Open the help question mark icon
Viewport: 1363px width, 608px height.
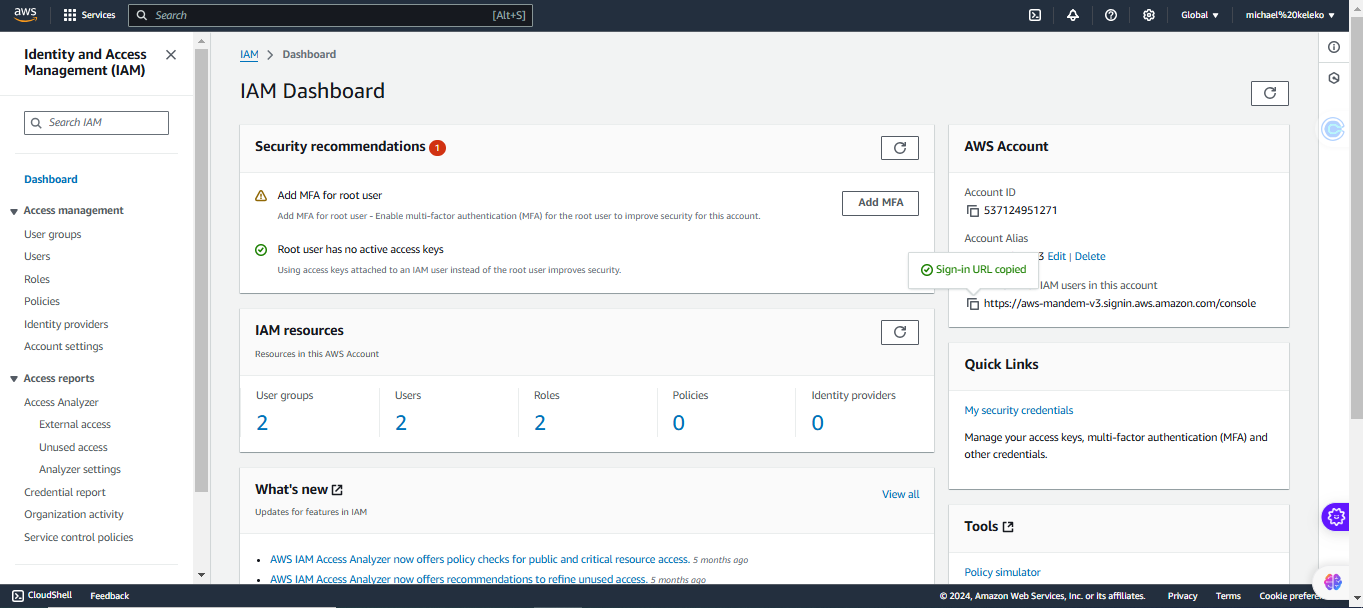coord(1111,15)
